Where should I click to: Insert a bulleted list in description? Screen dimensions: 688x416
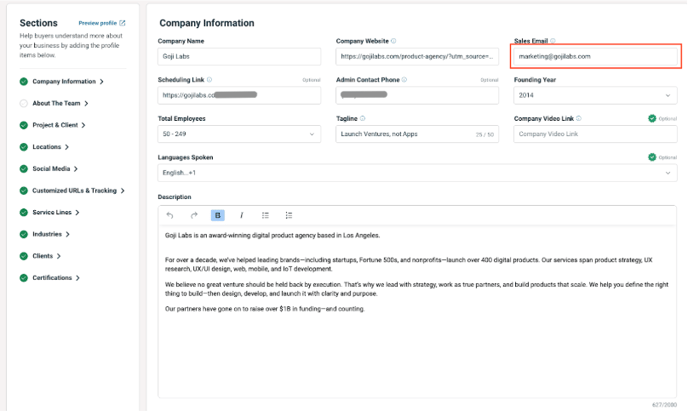(x=265, y=215)
